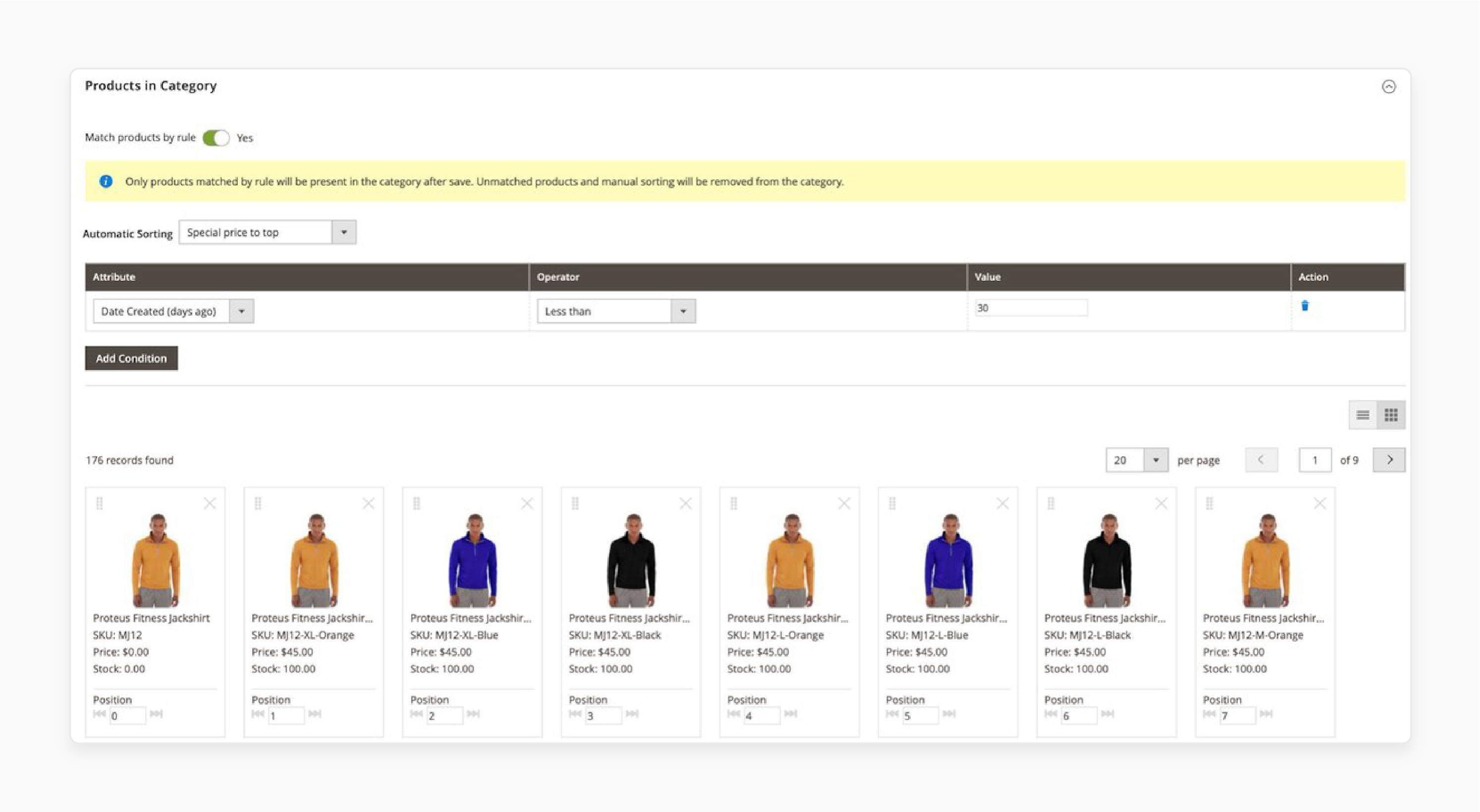The height and width of the screenshot is (812, 1480).
Task: Go to the next page
Action: pos(1389,460)
